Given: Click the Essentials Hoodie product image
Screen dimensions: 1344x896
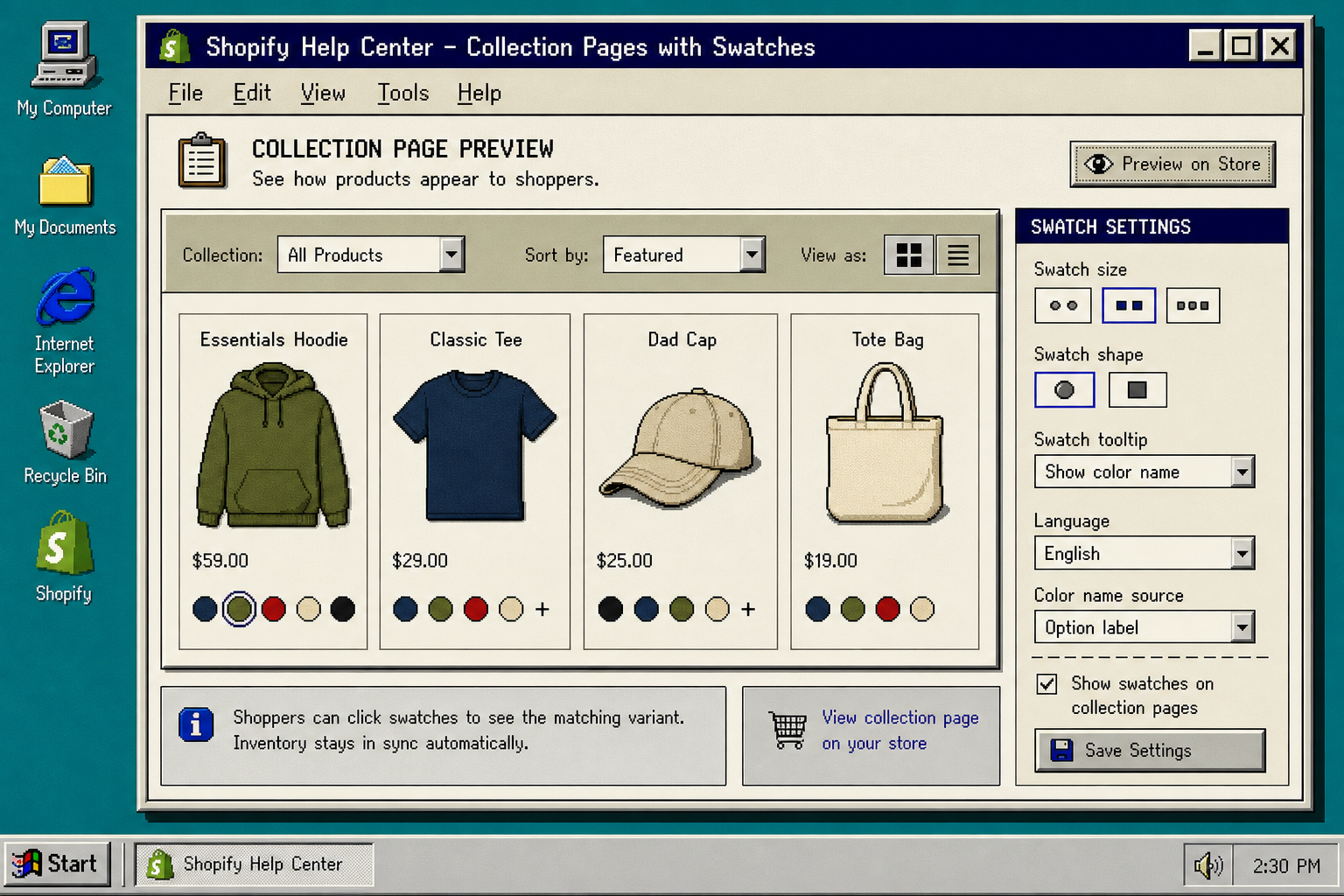Looking at the screenshot, I should click(x=273, y=446).
